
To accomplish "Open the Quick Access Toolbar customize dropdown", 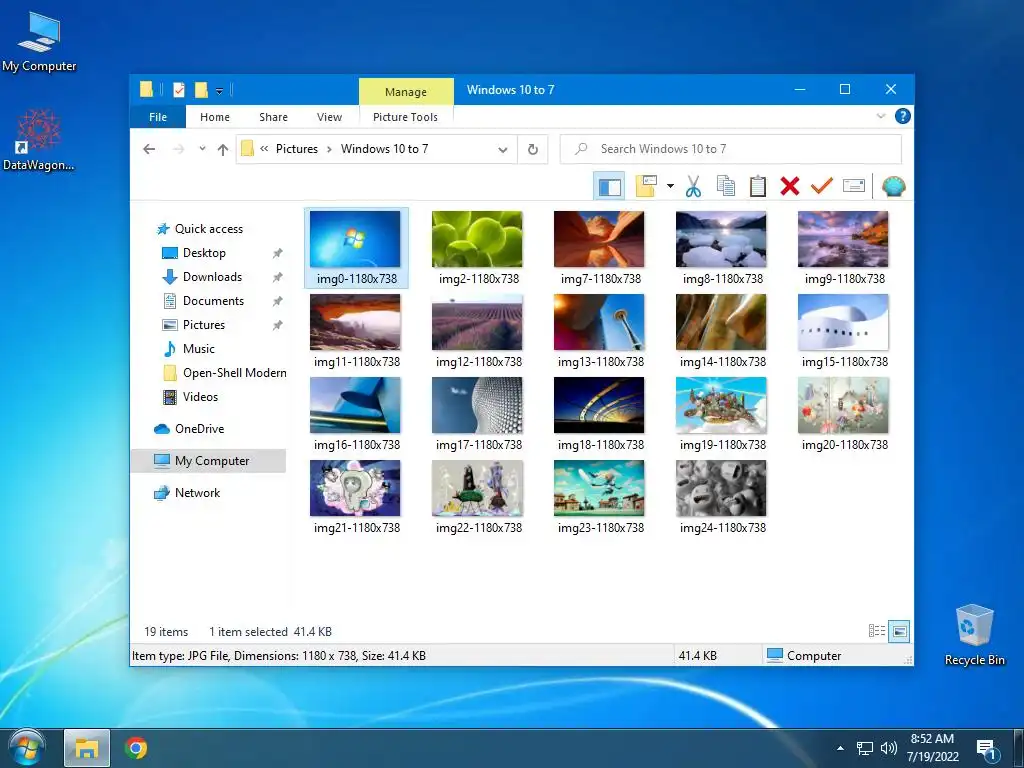I will coord(219,91).
